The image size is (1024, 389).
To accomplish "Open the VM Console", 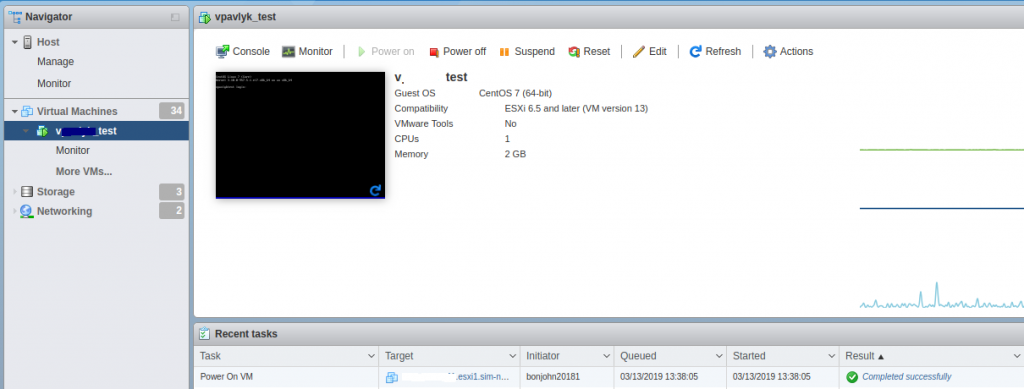I will pyautogui.click(x=242, y=52).
